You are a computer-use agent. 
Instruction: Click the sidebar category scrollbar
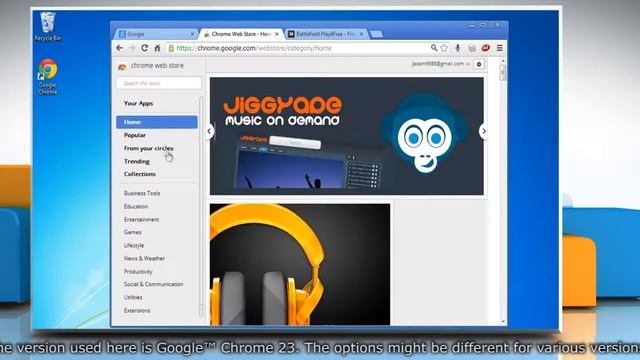201,206
